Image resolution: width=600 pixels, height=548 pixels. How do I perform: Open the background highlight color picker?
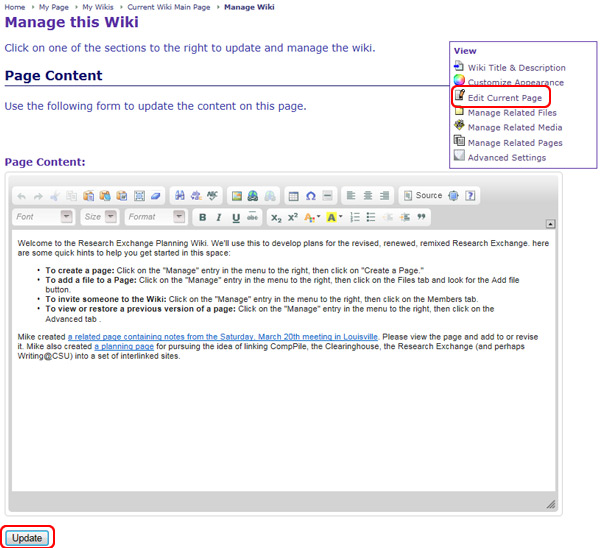tap(334, 217)
